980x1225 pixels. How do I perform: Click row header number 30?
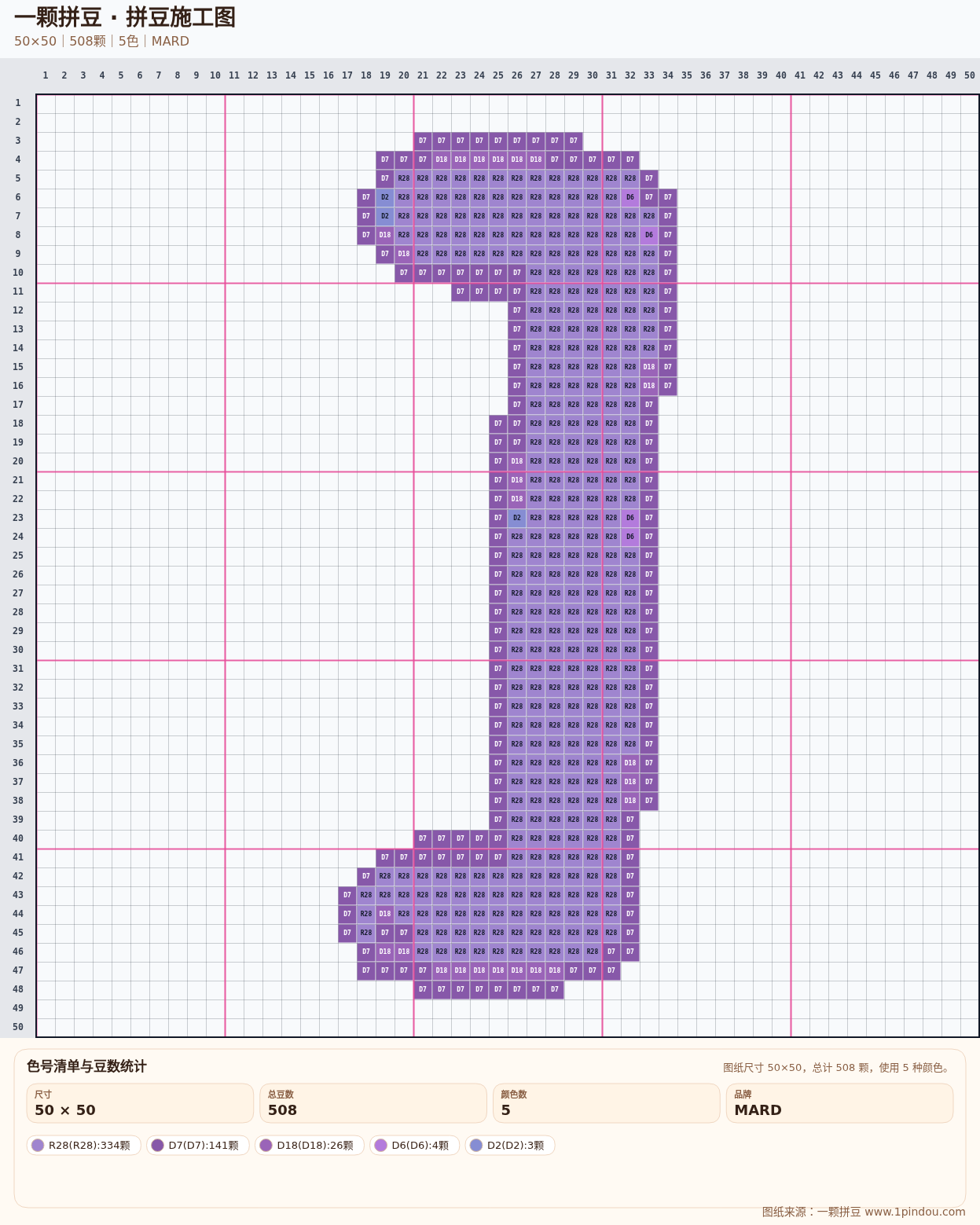[x=18, y=650]
